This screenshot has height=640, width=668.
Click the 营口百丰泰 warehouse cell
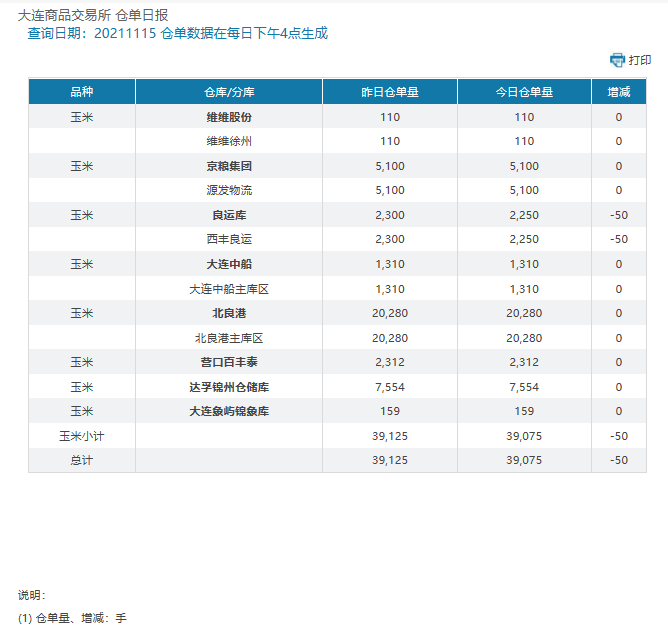pos(229,362)
